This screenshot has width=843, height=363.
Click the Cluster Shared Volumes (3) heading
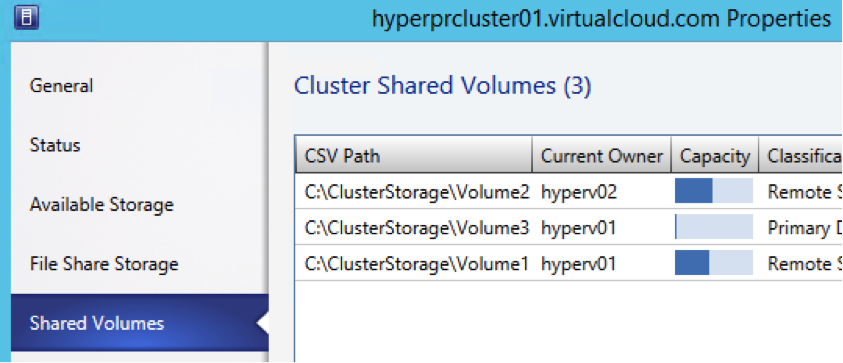click(x=442, y=86)
